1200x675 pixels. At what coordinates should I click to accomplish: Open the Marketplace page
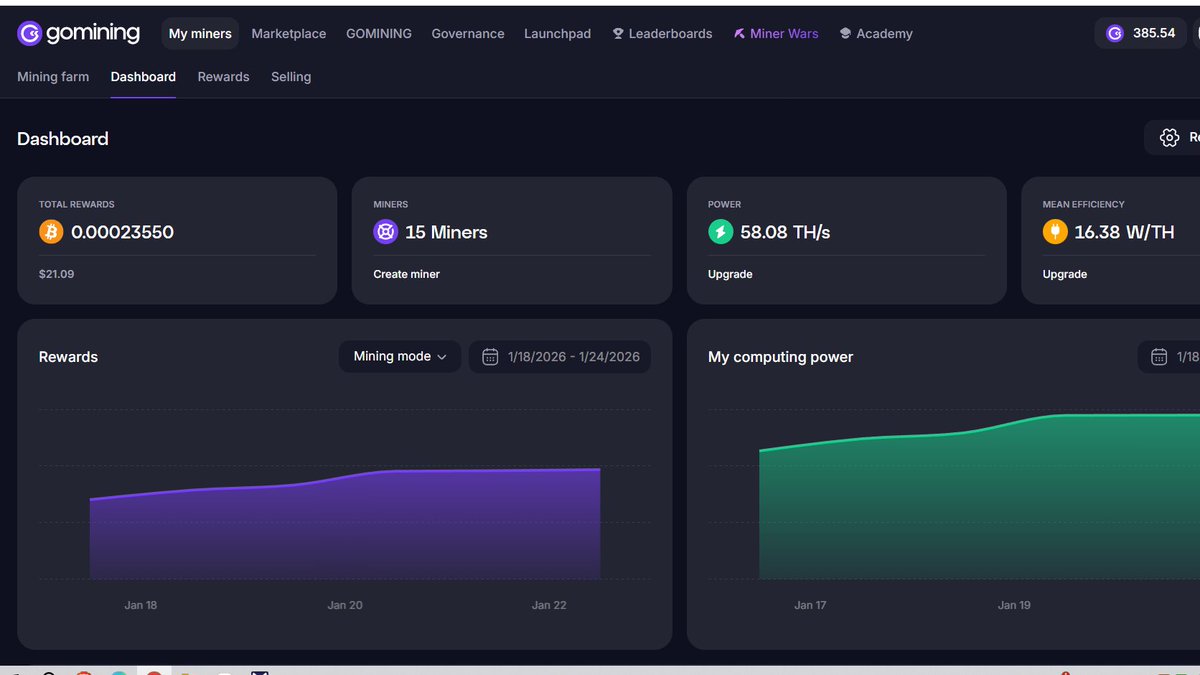289,33
